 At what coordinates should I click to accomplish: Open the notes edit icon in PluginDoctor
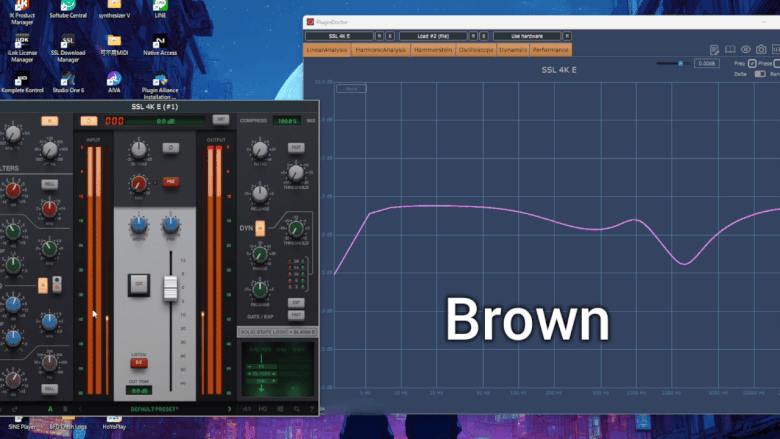pyautogui.click(x=714, y=49)
